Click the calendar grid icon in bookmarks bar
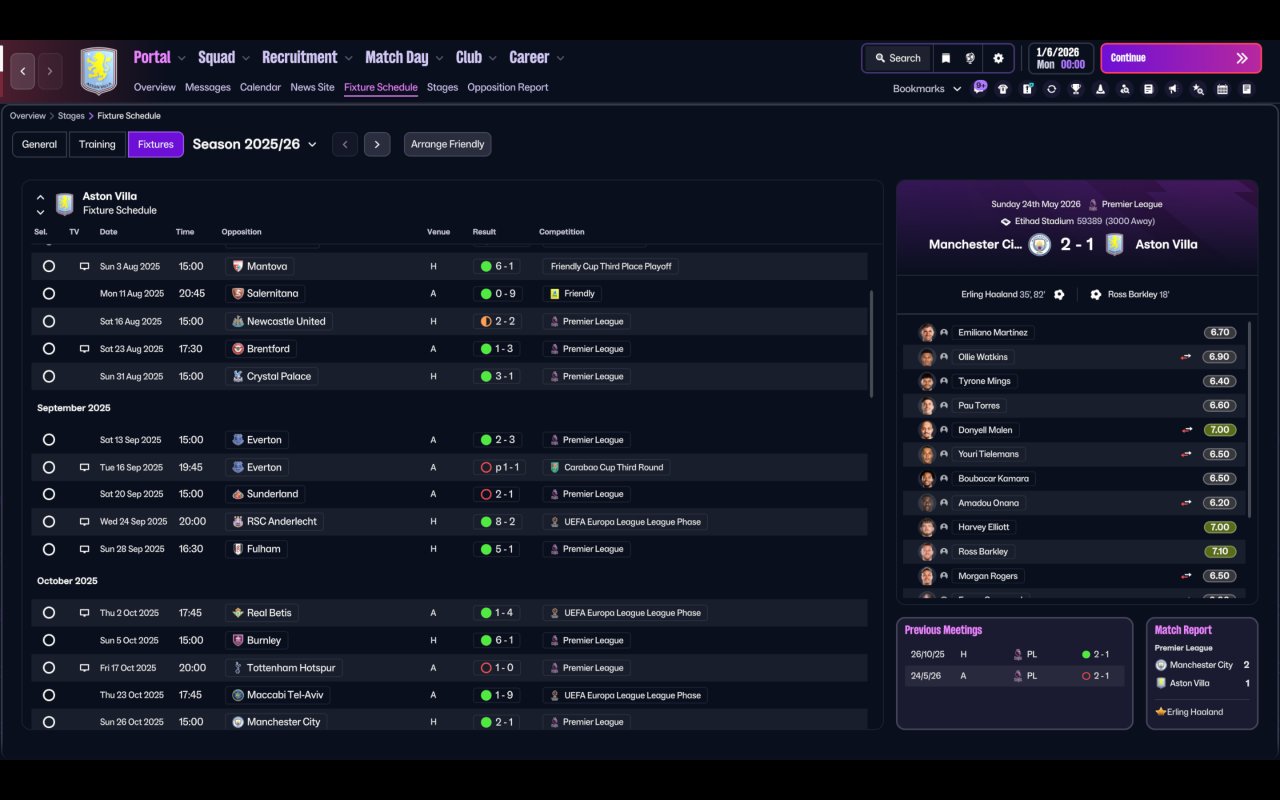Screen dimensions: 1280x800 (1222, 89)
